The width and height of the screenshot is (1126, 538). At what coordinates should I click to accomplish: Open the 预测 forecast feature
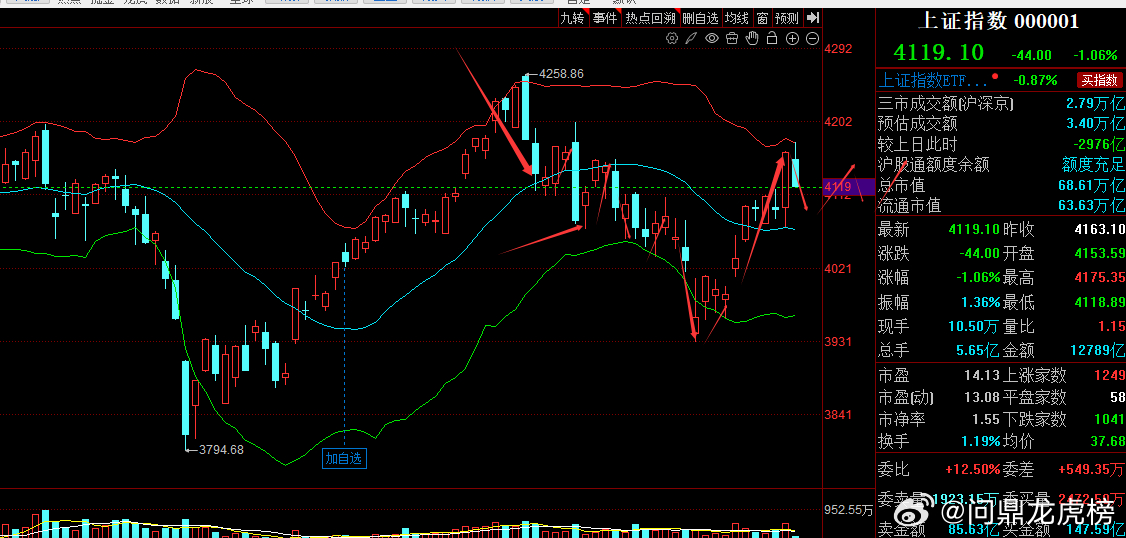coord(786,19)
